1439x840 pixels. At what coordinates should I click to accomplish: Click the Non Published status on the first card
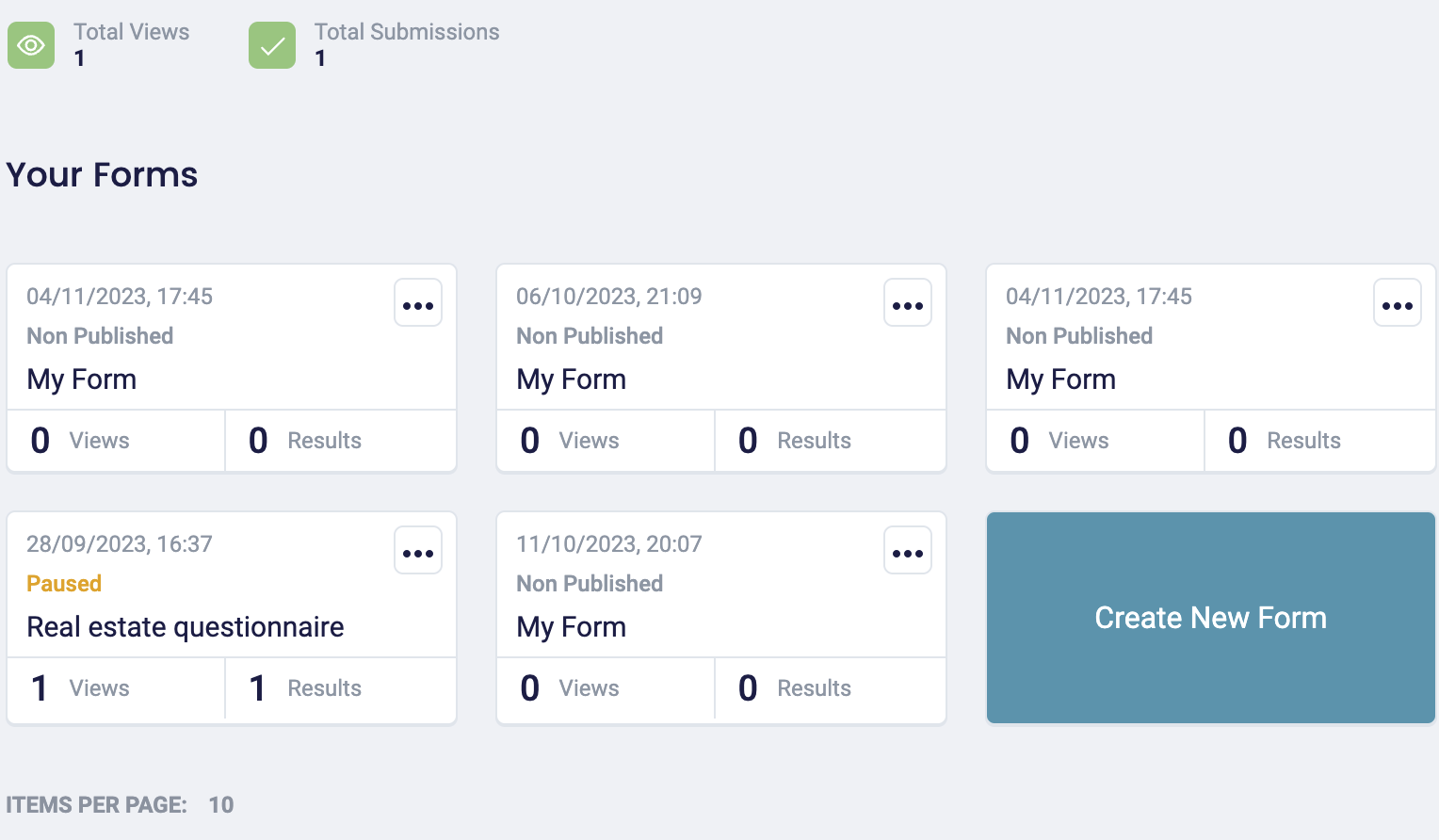[100, 335]
